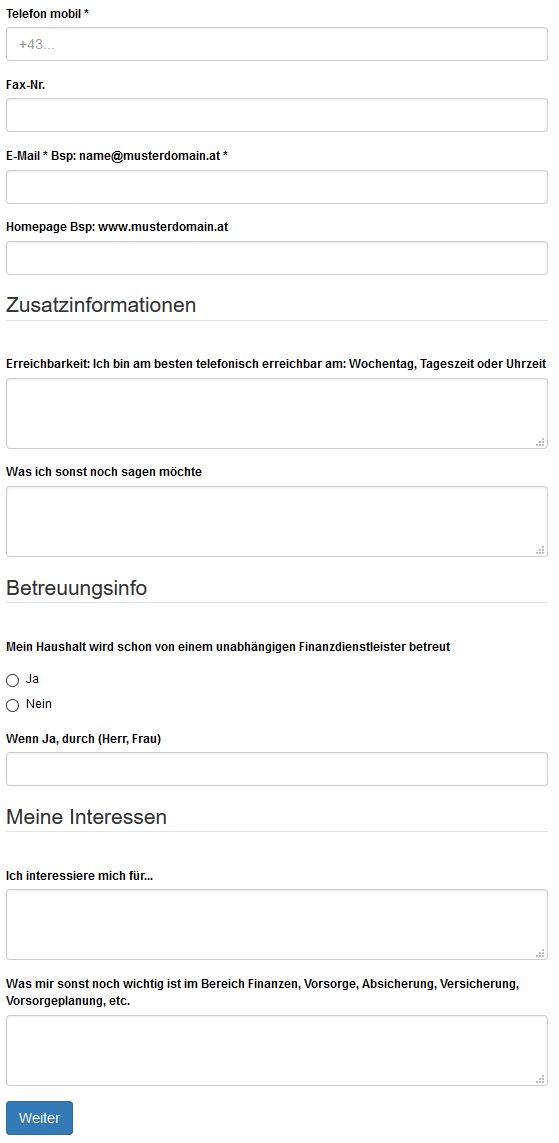This screenshot has width=559, height=1143.
Task: Click the E-Mail input field
Action: 277,187
